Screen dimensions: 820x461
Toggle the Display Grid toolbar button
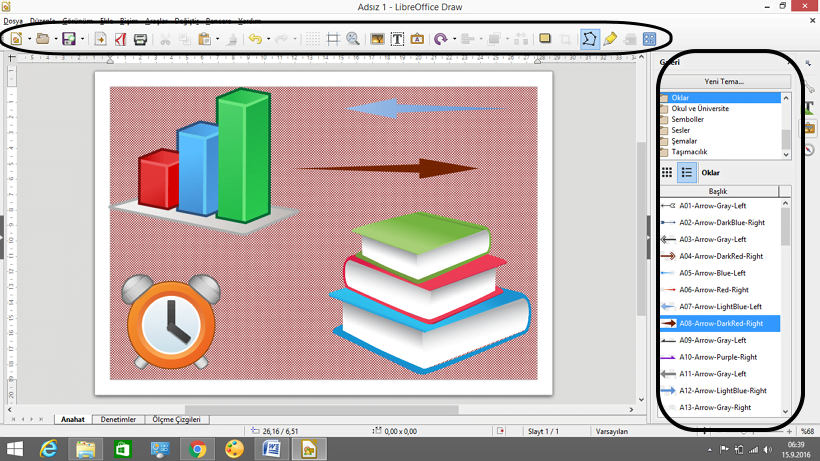[x=312, y=40]
